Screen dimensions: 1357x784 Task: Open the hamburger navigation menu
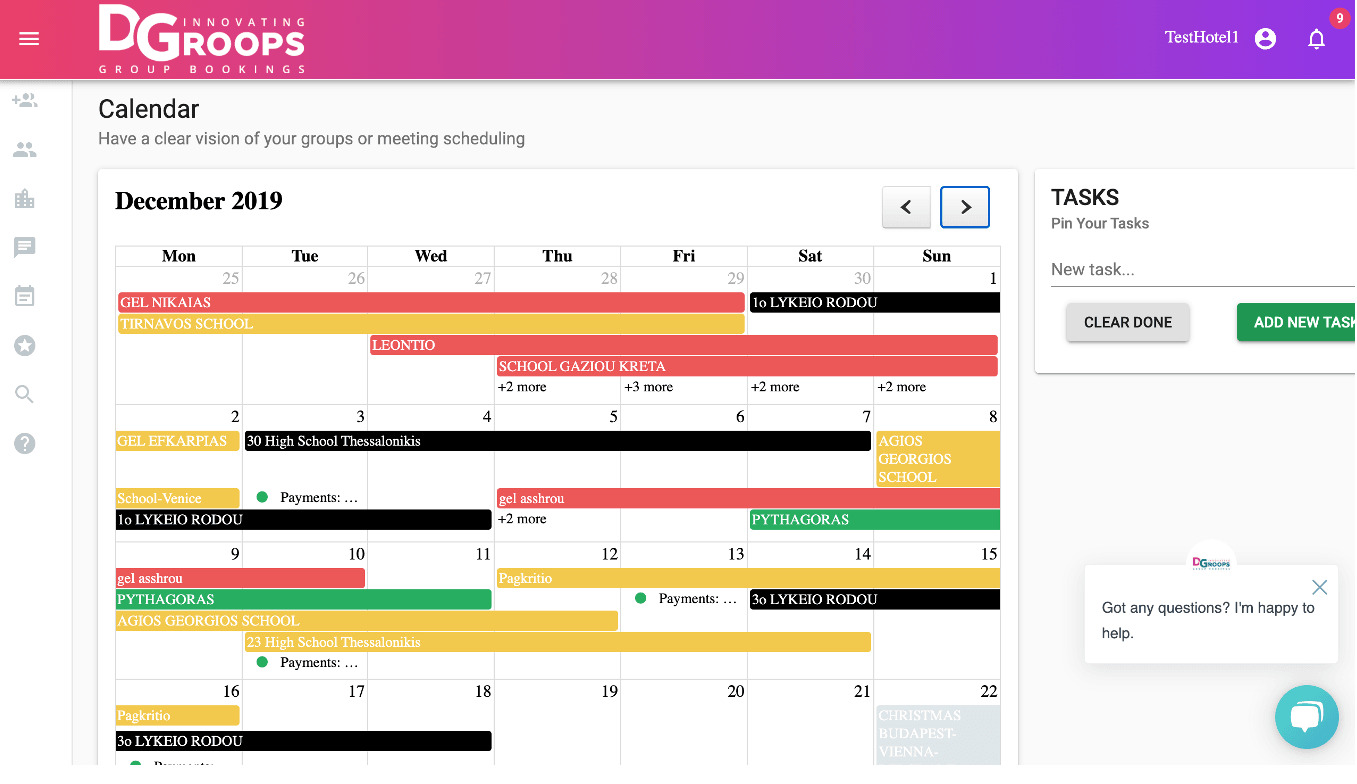[29, 39]
